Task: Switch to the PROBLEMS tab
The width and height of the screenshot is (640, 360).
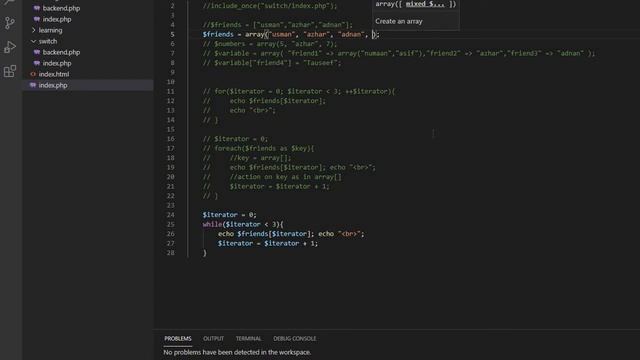Action: 178,338
